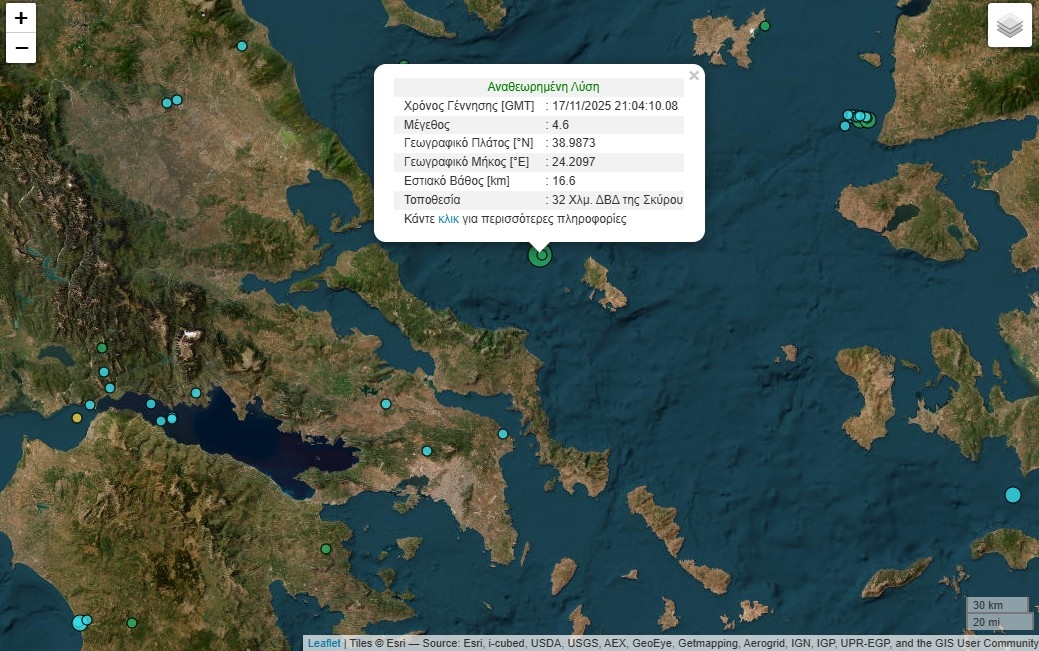The height and width of the screenshot is (651, 1039).
Task: Click the large green marker beneath the popup
Action: pyautogui.click(x=540, y=256)
